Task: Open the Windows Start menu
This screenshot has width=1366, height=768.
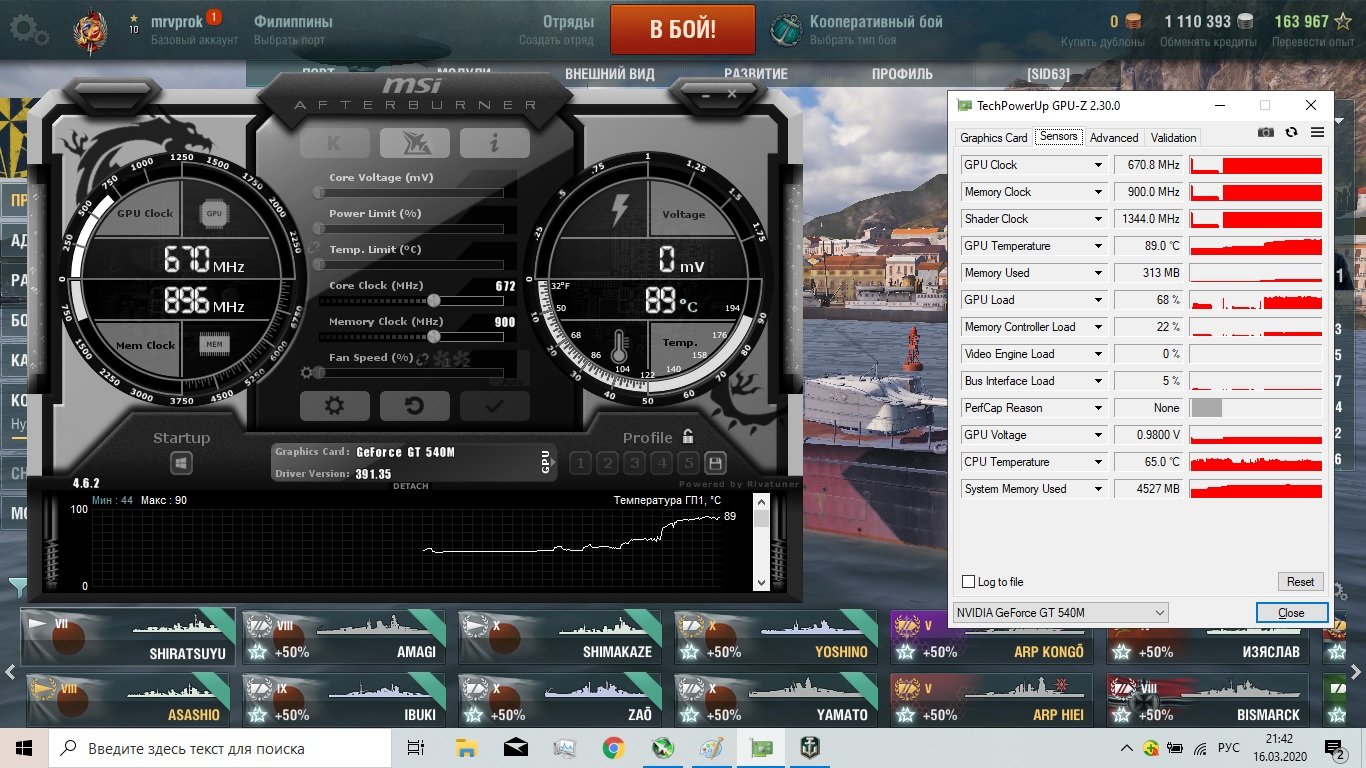Action: click(24, 748)
